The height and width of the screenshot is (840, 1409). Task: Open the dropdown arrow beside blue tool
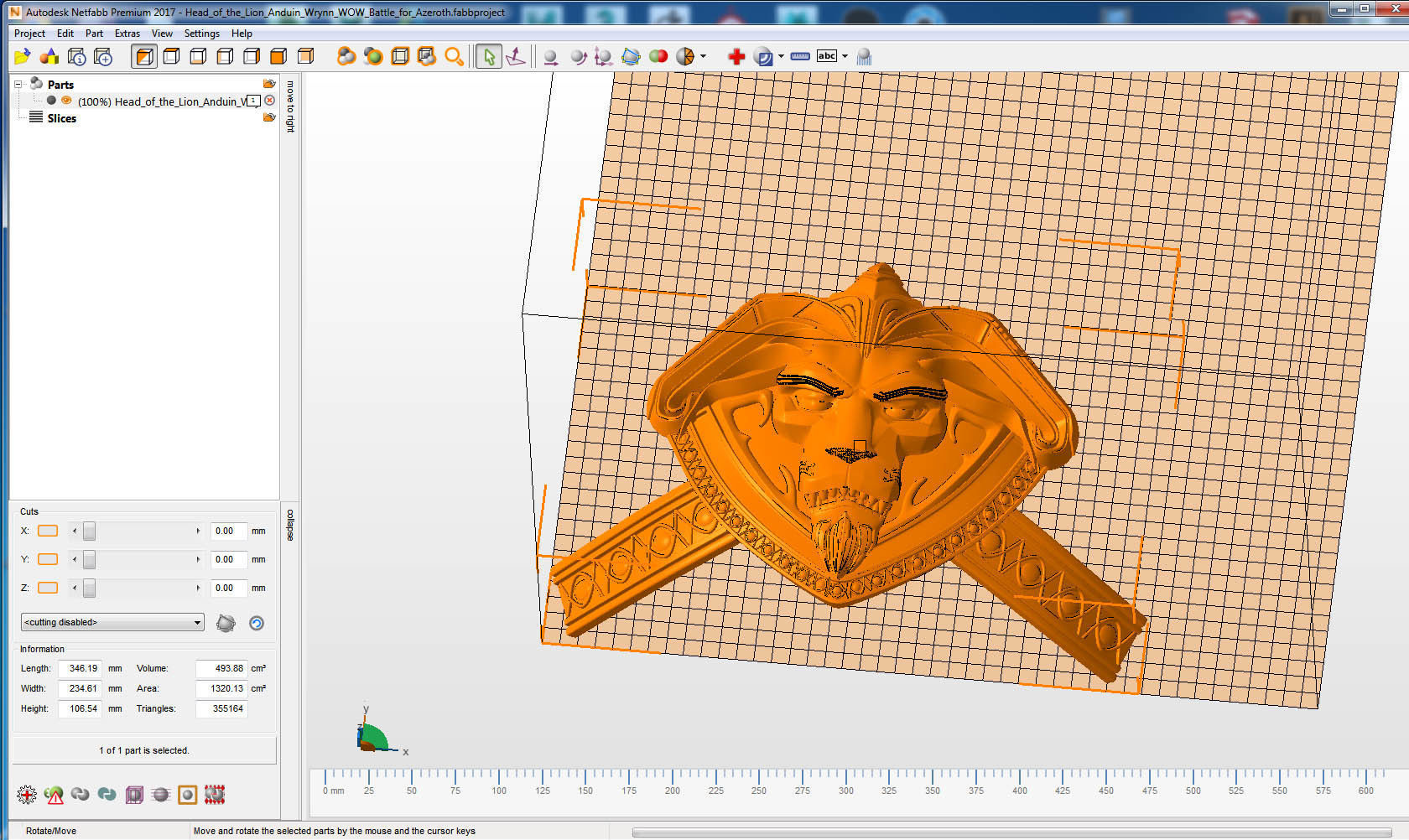[x=781, y=56]
